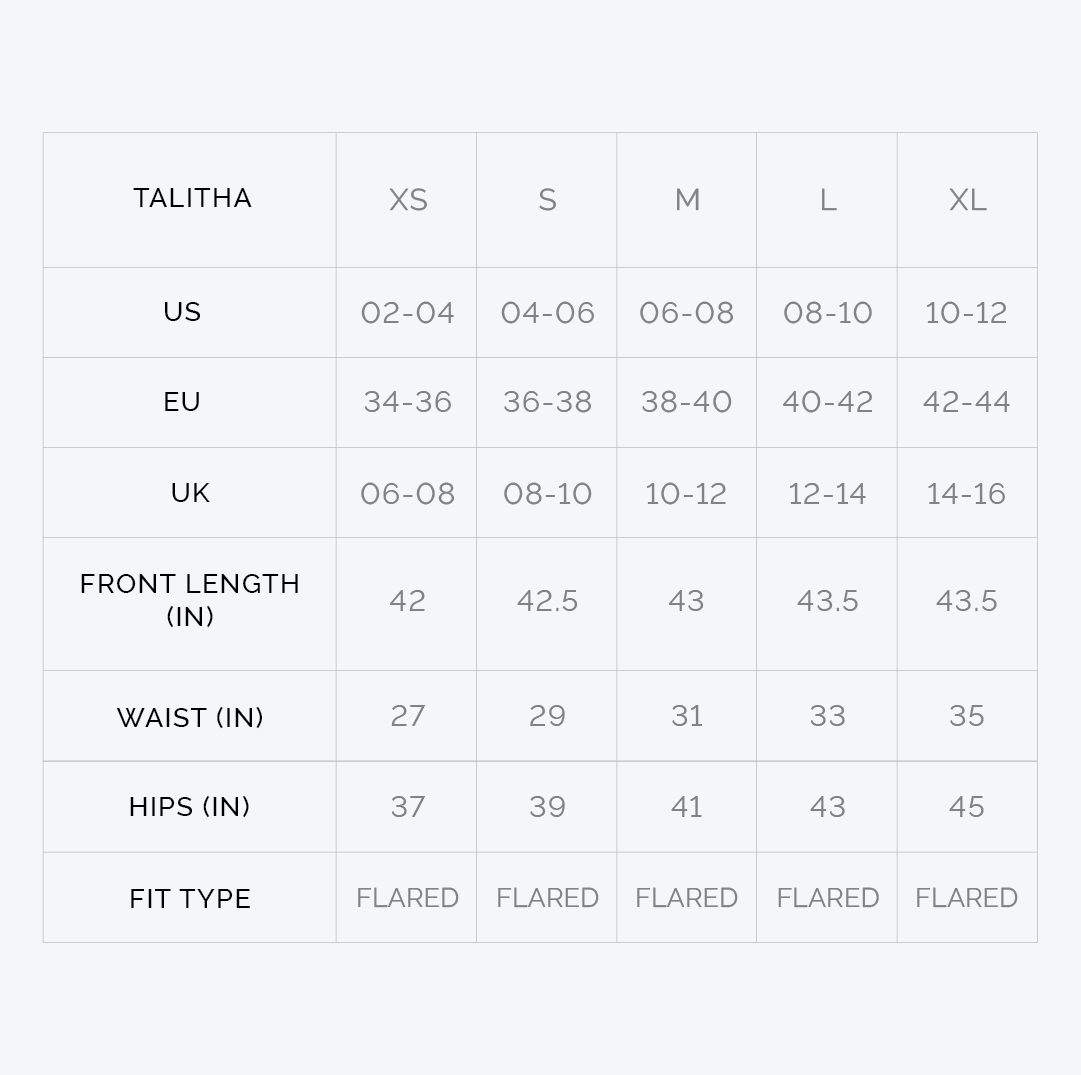Viewport: 1081px width, 1075px height.
Task: Select hips measurement 45 cell
Action: [967, 807]
